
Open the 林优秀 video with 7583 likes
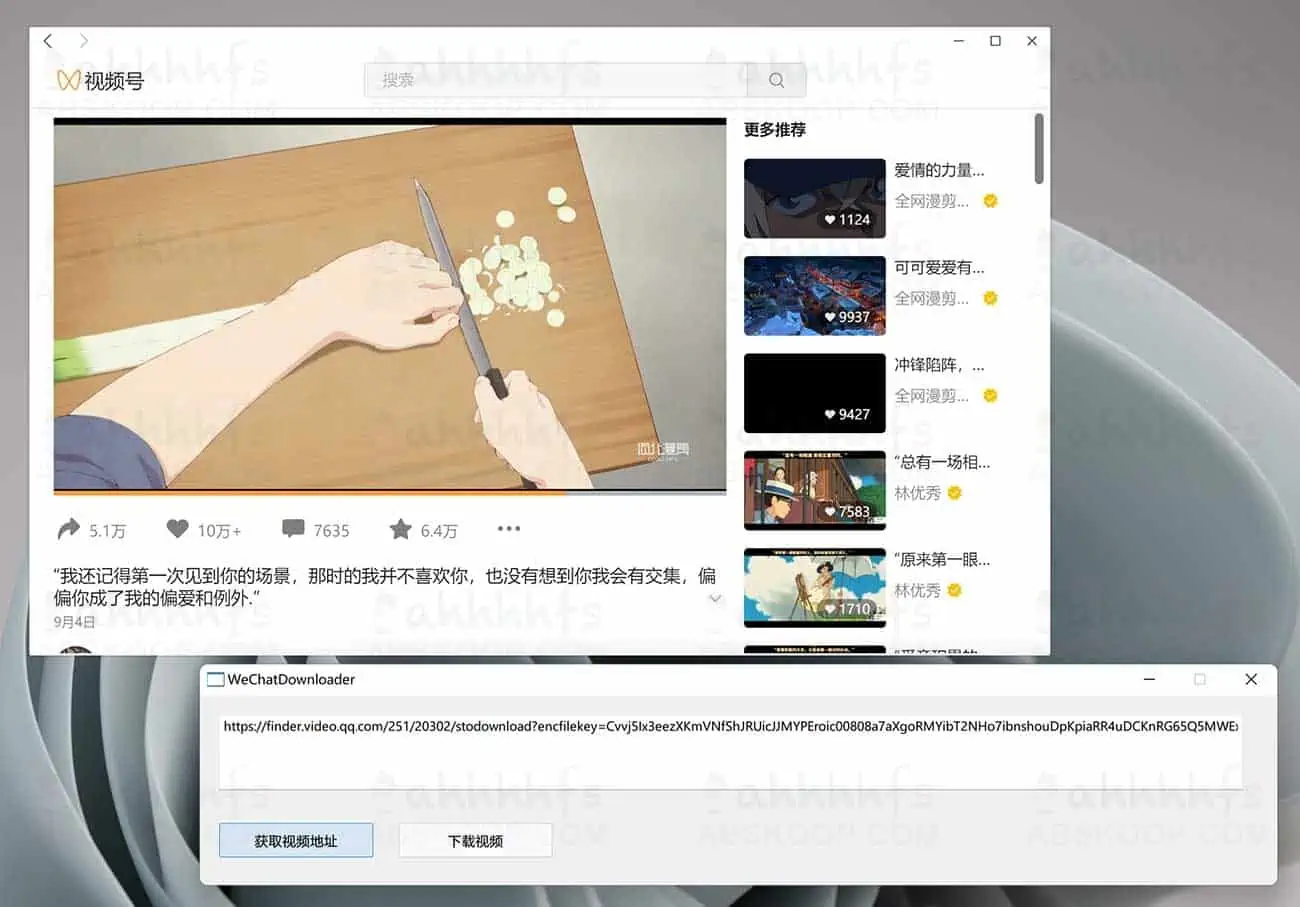(814, 490)
